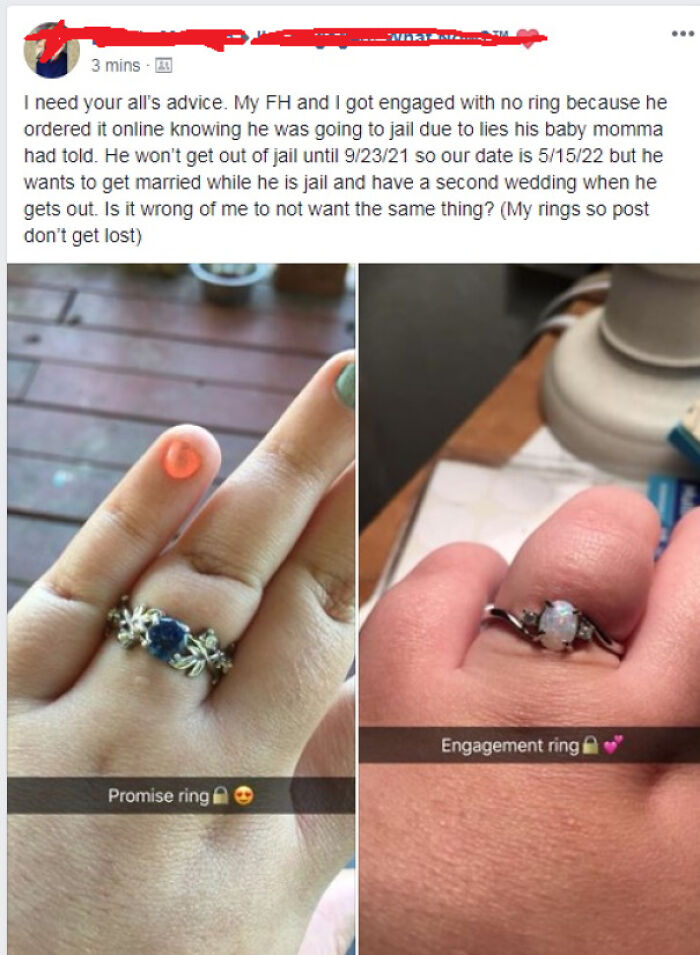
Task: Click the pink heart after redacted name
Action: click(528, 38)
